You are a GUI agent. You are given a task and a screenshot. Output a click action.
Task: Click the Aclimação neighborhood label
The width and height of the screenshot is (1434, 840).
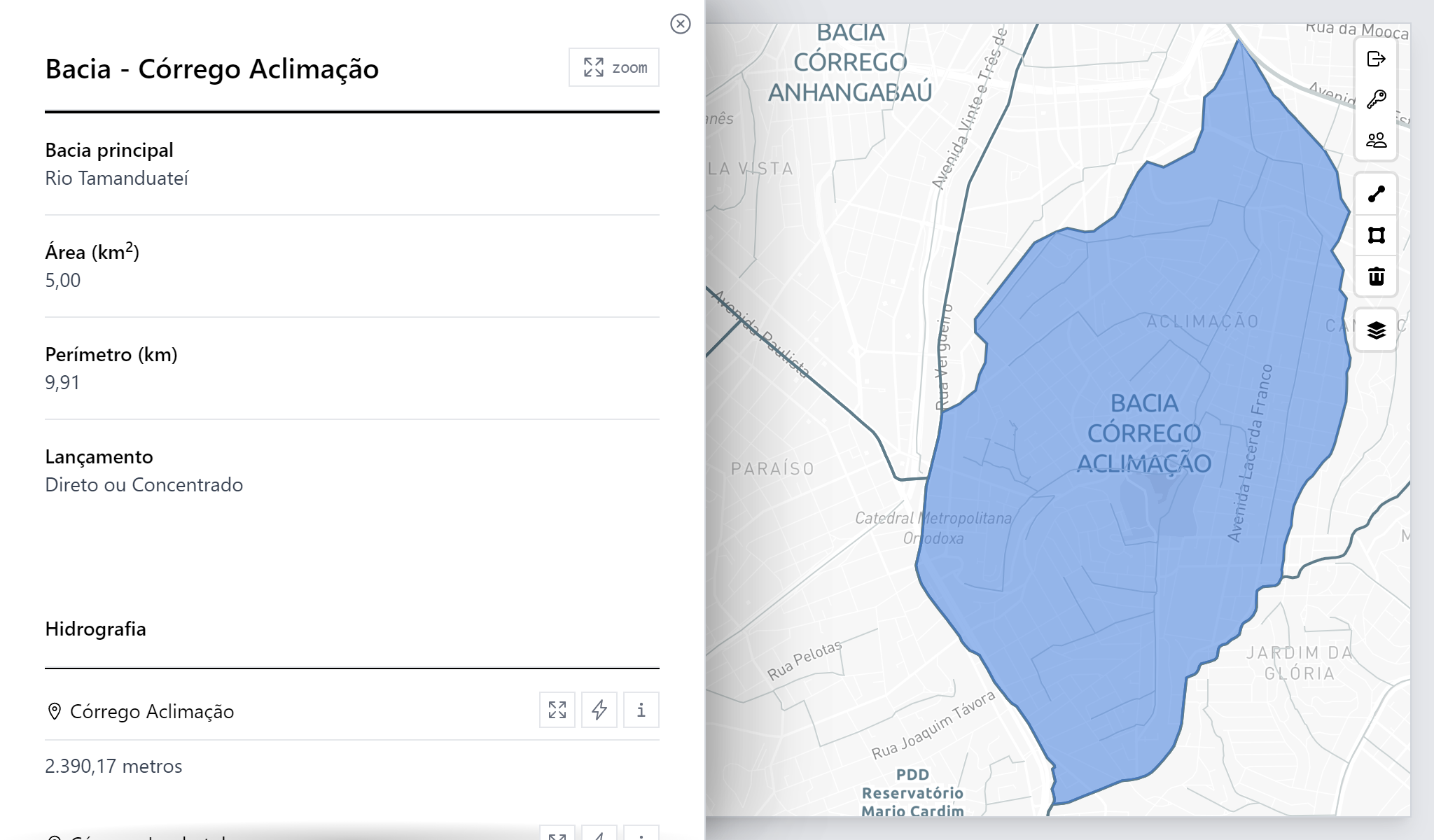tap(1202, 322)
